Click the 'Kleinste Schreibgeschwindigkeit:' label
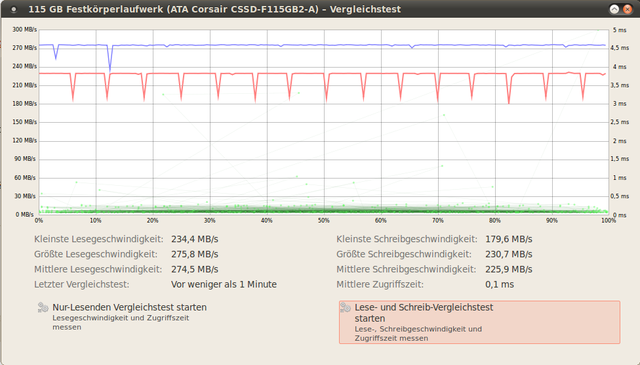The height and width of the screenshot is (365, 640). pos(407,239)
